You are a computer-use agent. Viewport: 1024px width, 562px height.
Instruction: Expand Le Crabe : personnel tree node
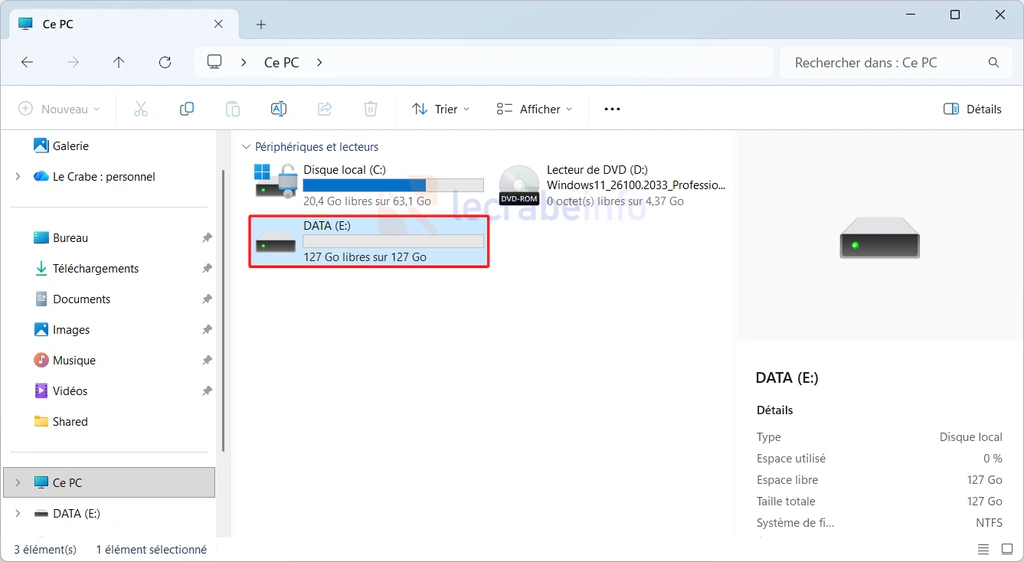[17, 177]
